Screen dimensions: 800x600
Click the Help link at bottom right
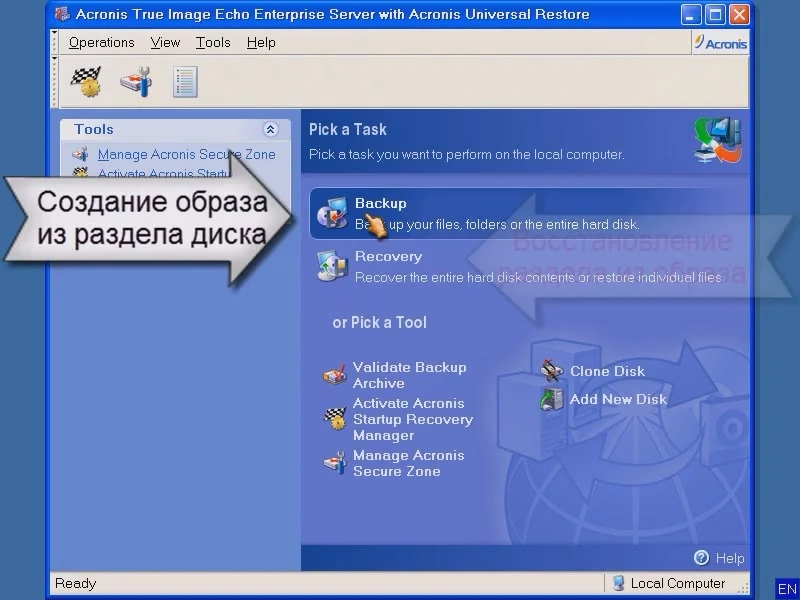730,558
